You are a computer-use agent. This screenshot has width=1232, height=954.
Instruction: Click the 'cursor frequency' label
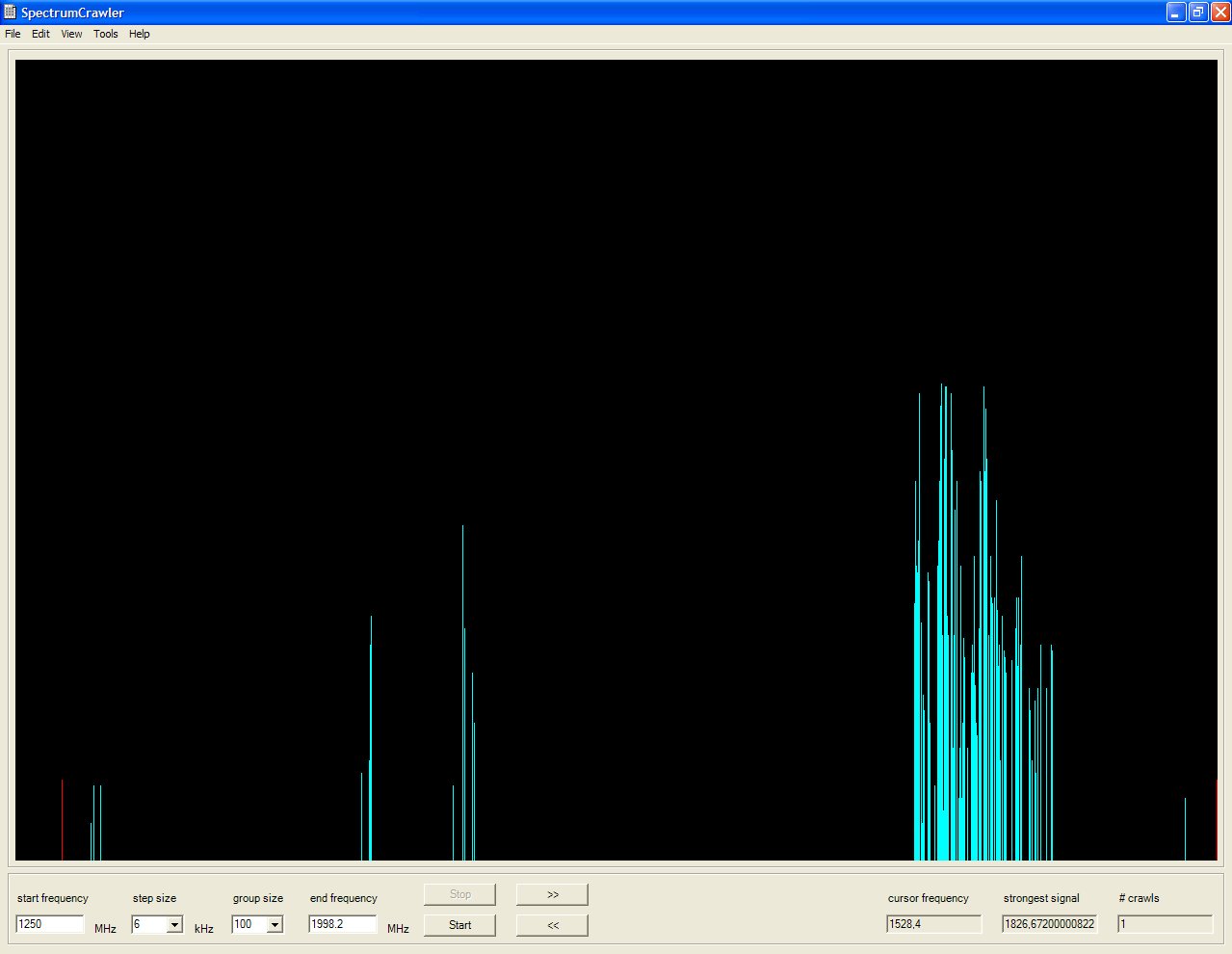pos(929,898)
